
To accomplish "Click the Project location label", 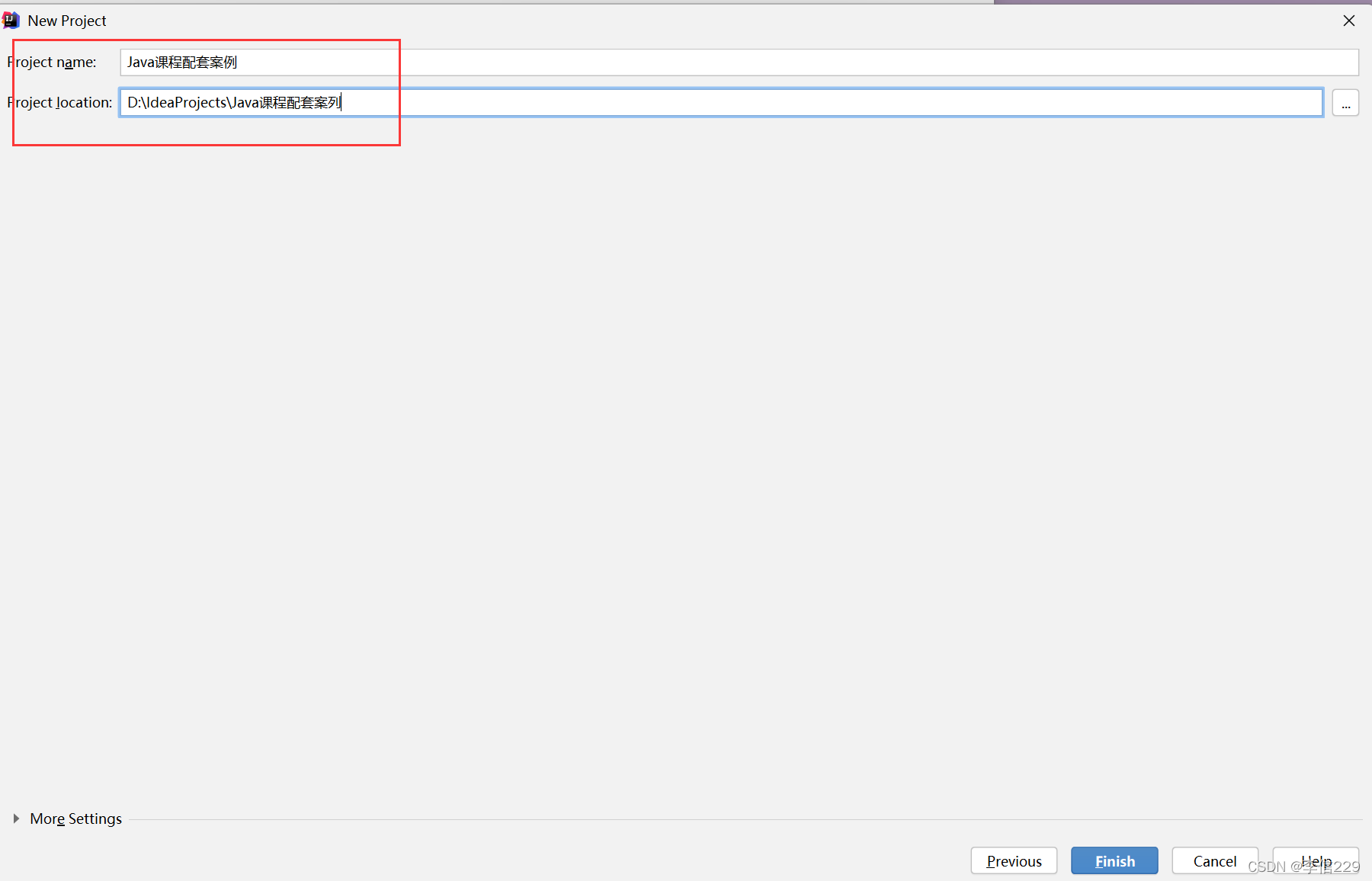I will [59, 102].
